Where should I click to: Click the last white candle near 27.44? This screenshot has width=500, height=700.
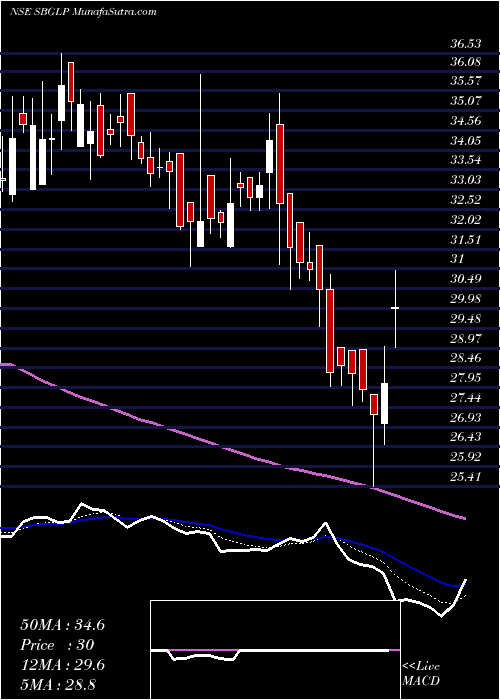[384, 403]
